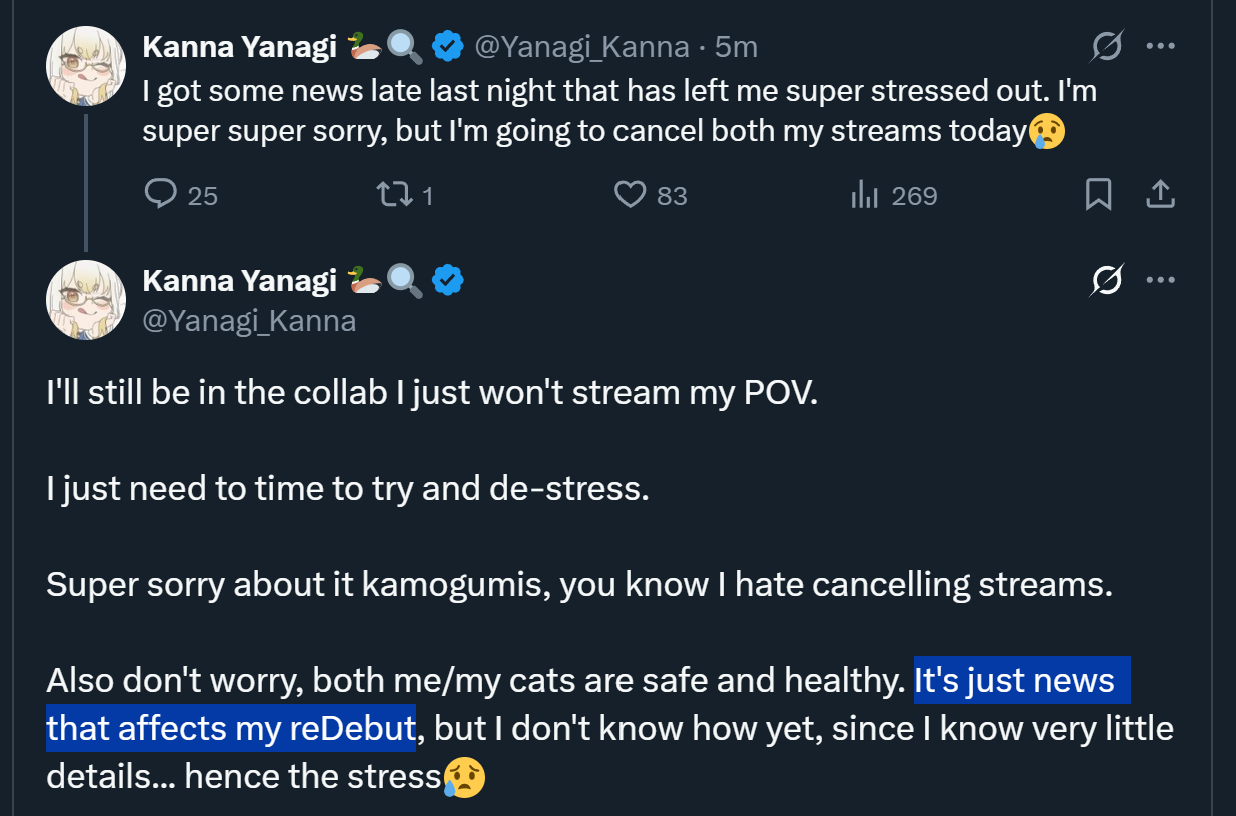This screenshot has width=1236, height=816.
Task: Like the first tweet with 83 likes
Action: (630, 194)
